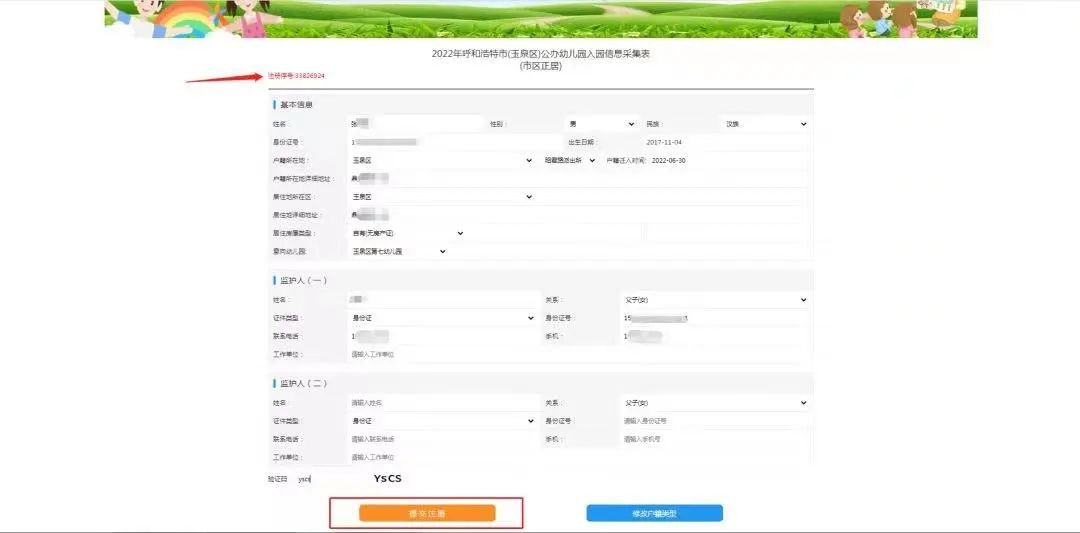
Task: Click the orange 提交注册 submit button
Action: [x=427, y=513]
